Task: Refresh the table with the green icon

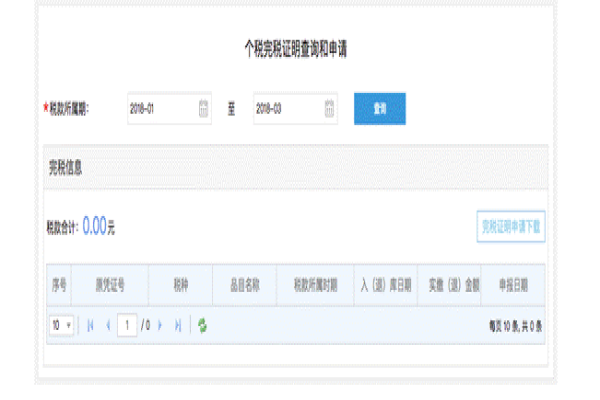Action: click(x=202, y=325)
